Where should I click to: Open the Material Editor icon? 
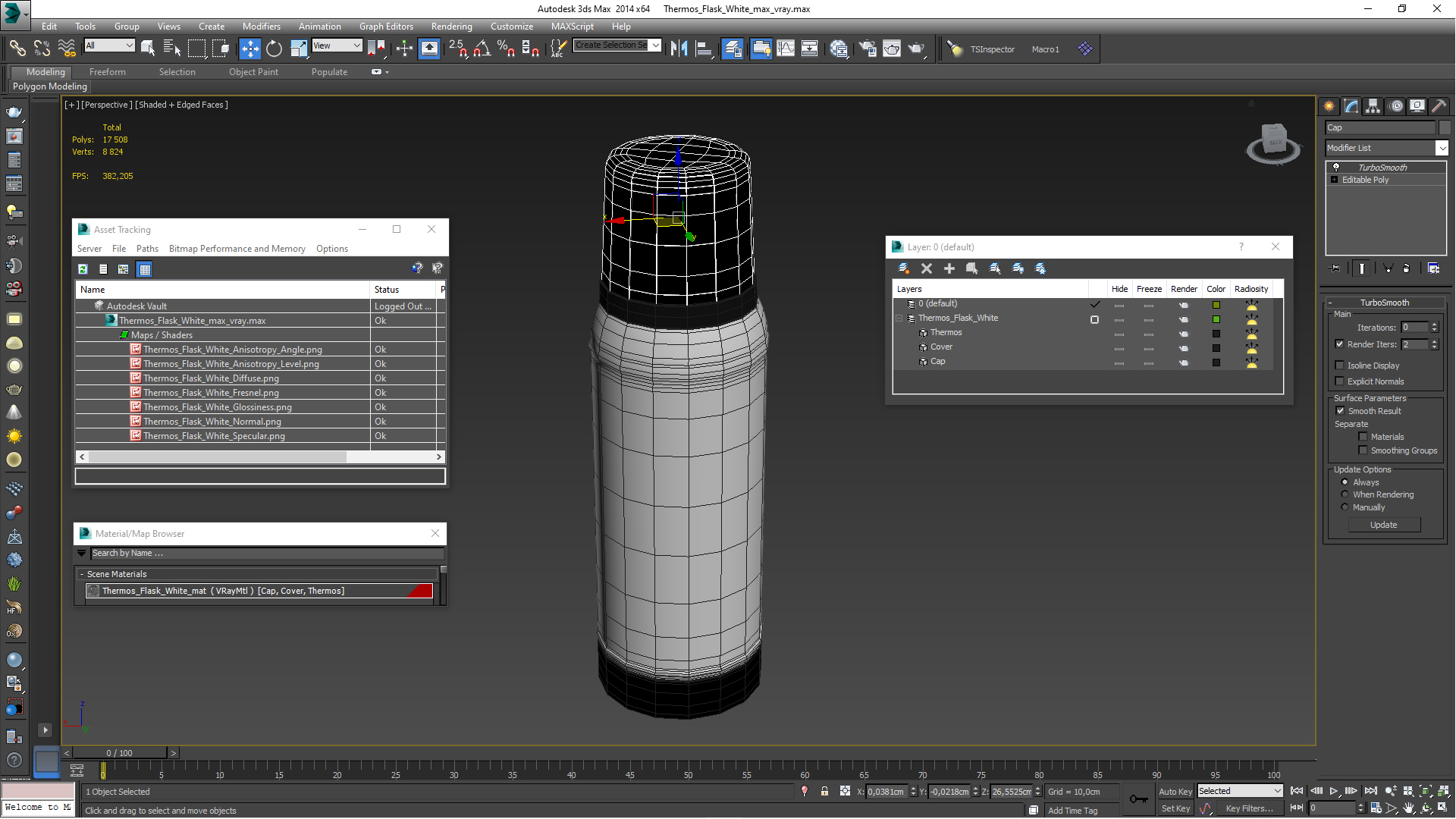(839, 49)
